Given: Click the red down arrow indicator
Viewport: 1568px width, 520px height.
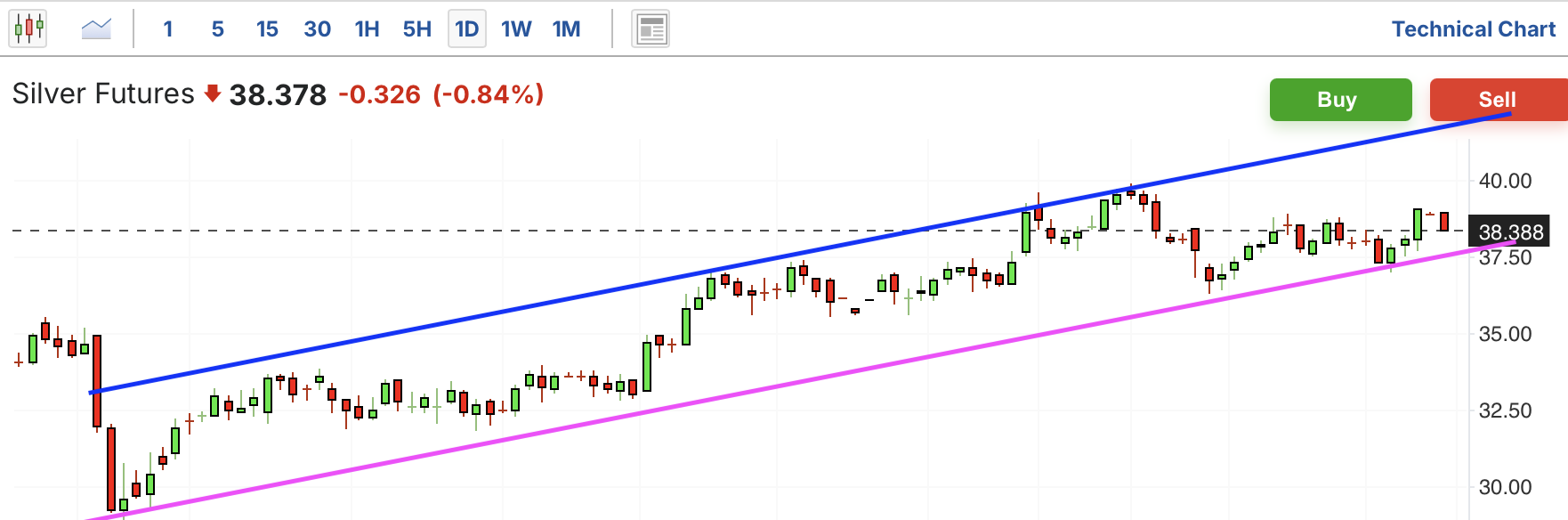Looking at the screenshot, I should [x=212, y=93].
